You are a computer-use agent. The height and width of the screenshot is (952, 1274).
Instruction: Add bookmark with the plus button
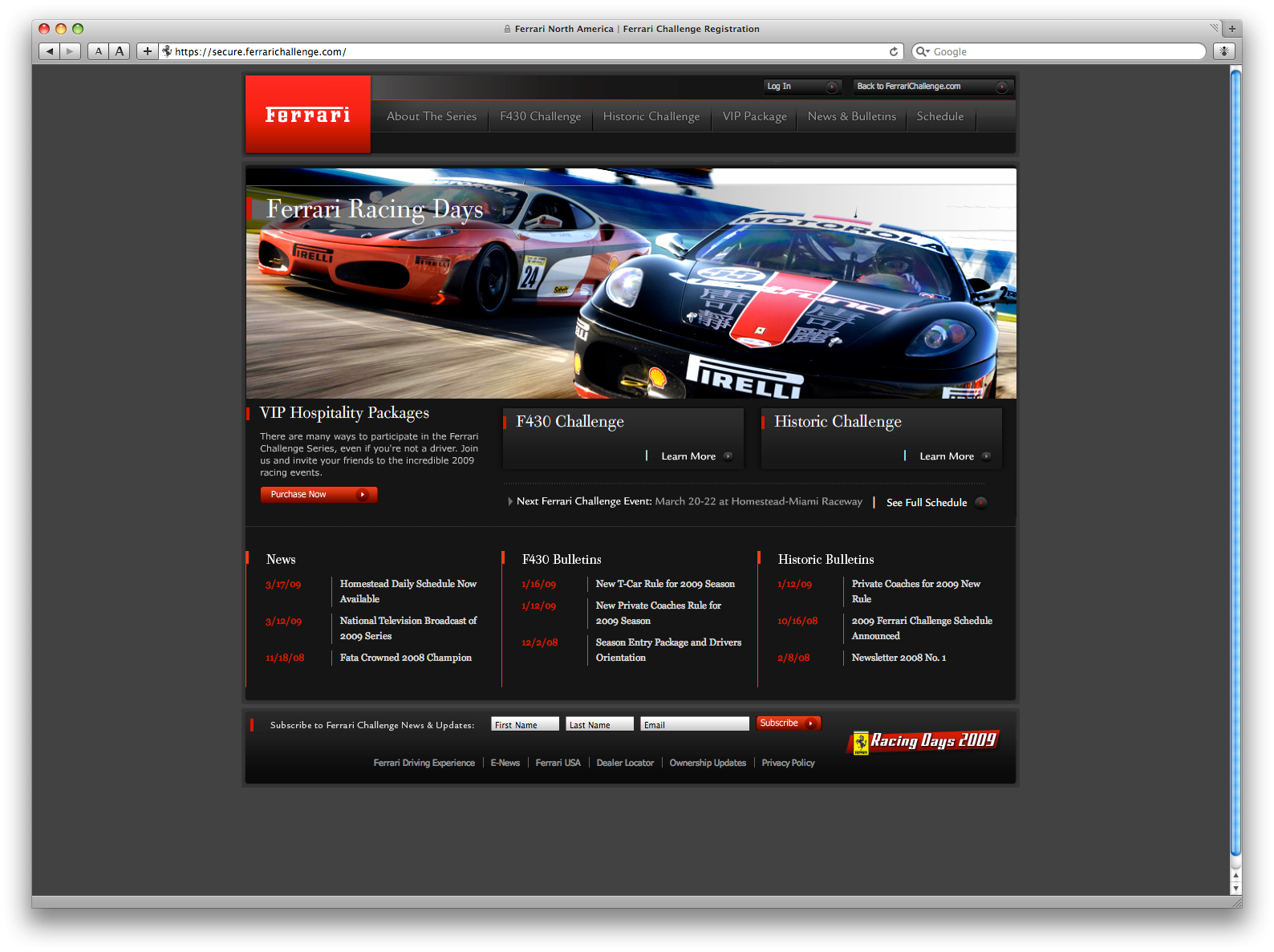pos(147,51)
